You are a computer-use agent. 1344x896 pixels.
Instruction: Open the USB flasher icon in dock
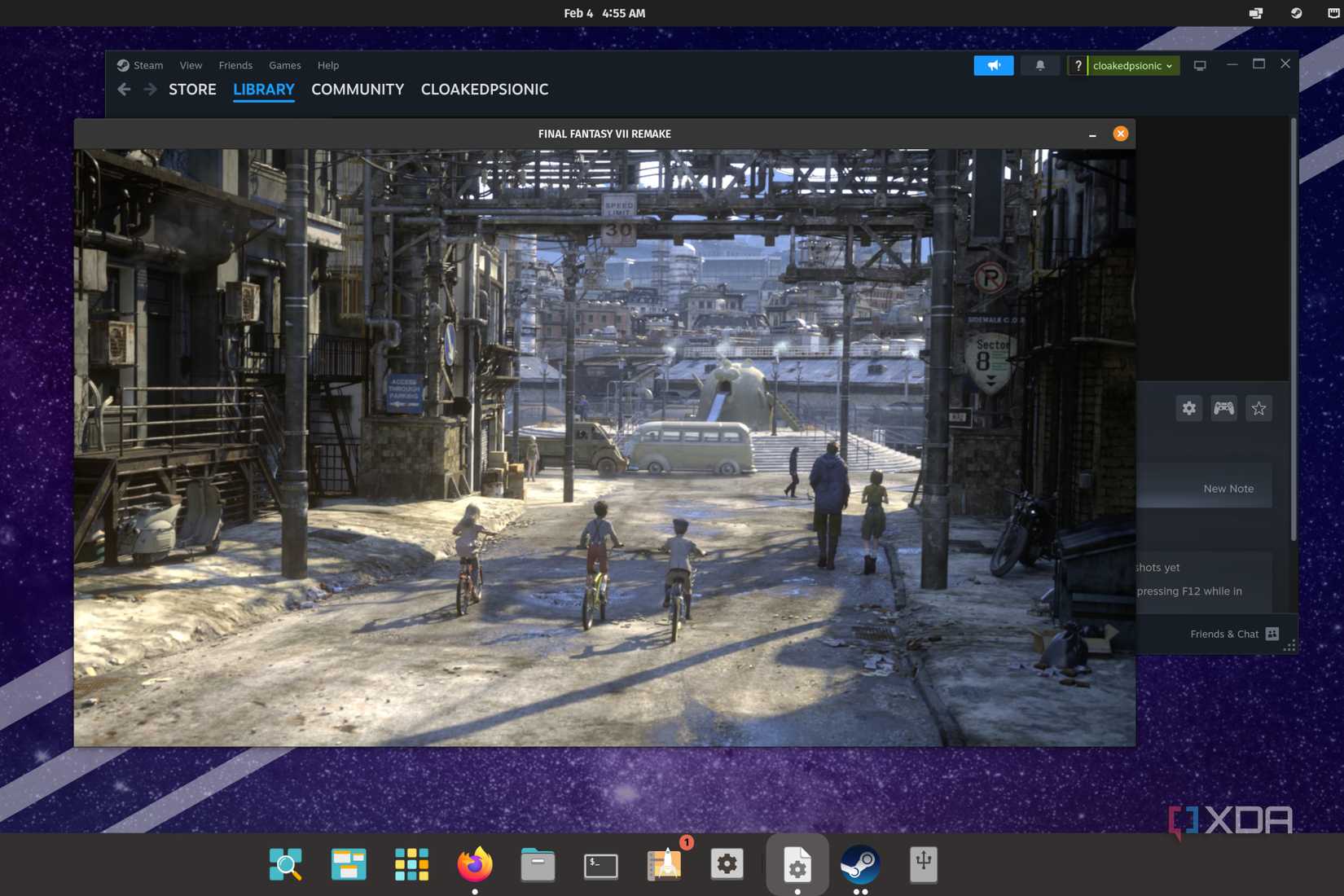[x=923, y=864]
